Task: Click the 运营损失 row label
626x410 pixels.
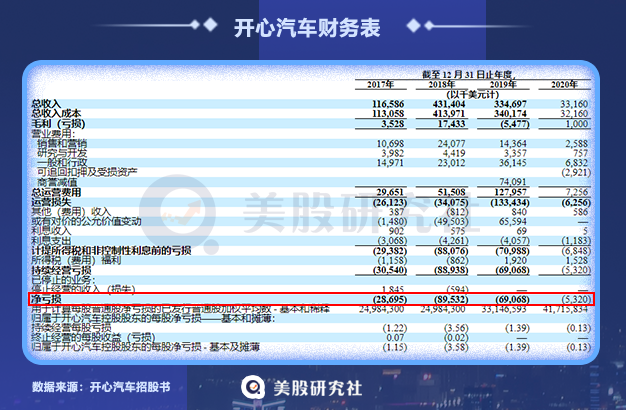Action: coord(51,202)
